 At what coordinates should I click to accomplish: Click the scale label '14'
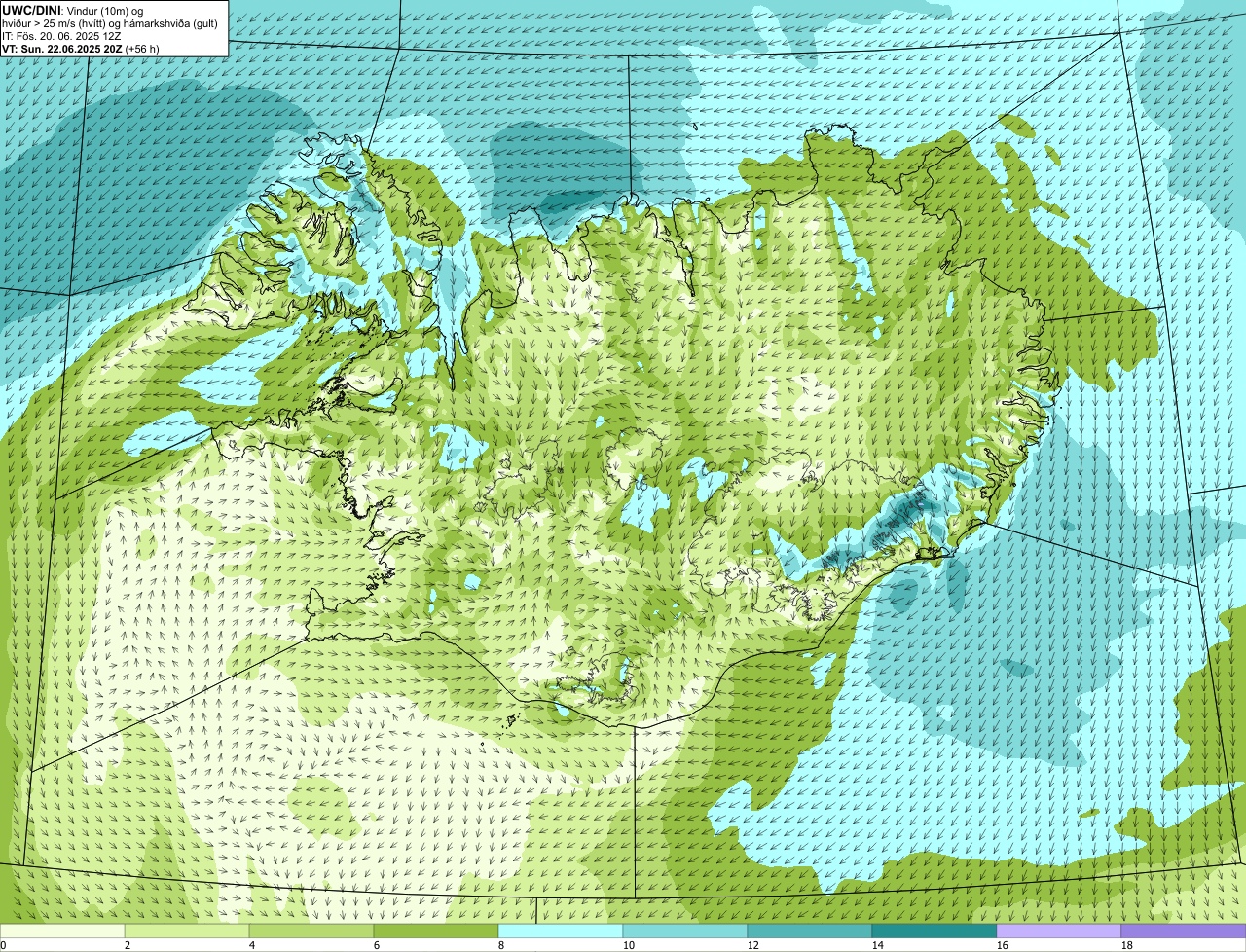tap(878, 945)
